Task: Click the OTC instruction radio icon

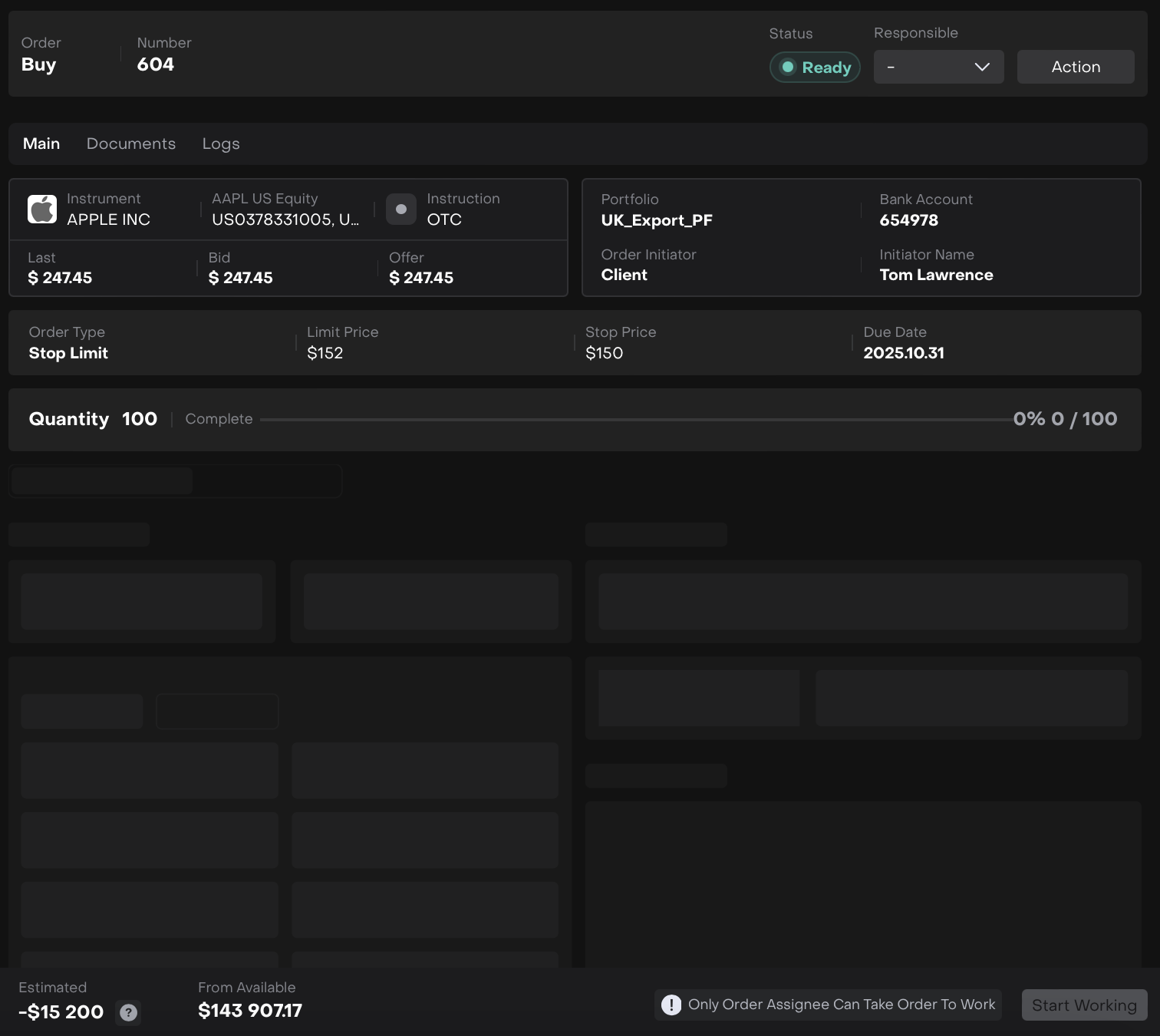Action: pyautogui.click(x=400, y=210)
